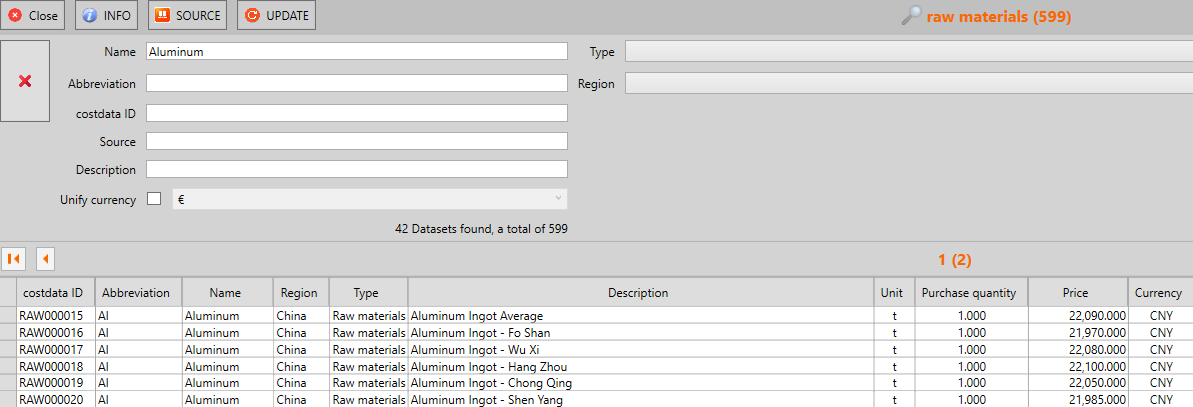Click the SOURCE button
1193x407 pixels.
click(x=187, y=15)
